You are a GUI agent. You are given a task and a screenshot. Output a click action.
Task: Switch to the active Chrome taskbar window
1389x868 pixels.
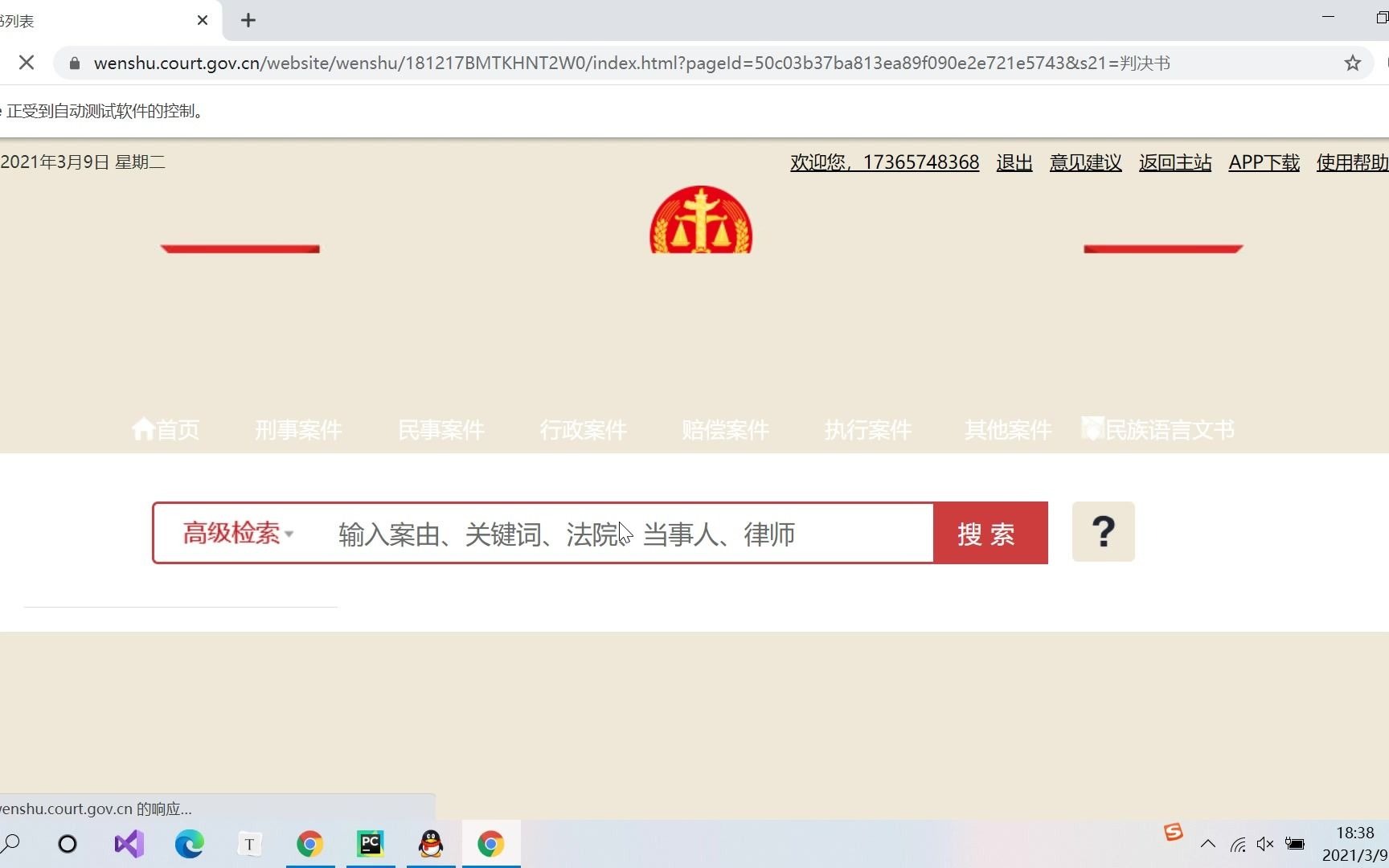[491, 844]
